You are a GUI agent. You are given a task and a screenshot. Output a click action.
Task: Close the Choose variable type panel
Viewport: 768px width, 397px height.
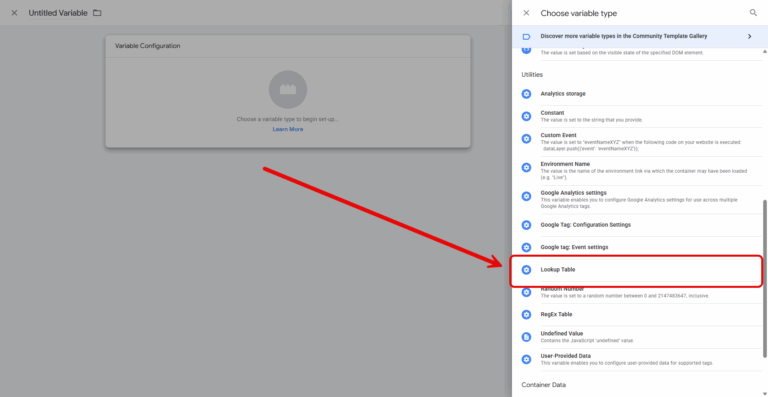[x=526, y=13]
